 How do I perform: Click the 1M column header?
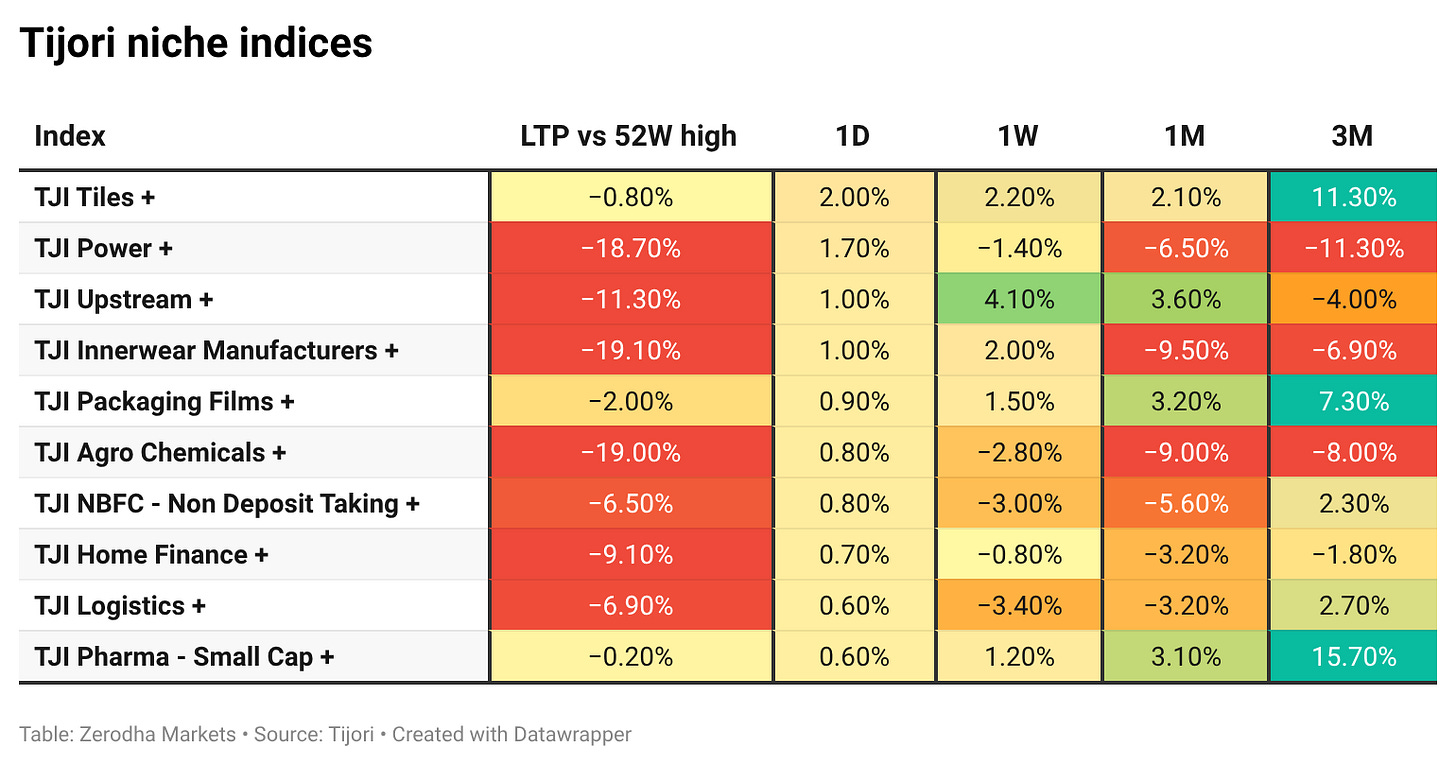pos(1185,136)
